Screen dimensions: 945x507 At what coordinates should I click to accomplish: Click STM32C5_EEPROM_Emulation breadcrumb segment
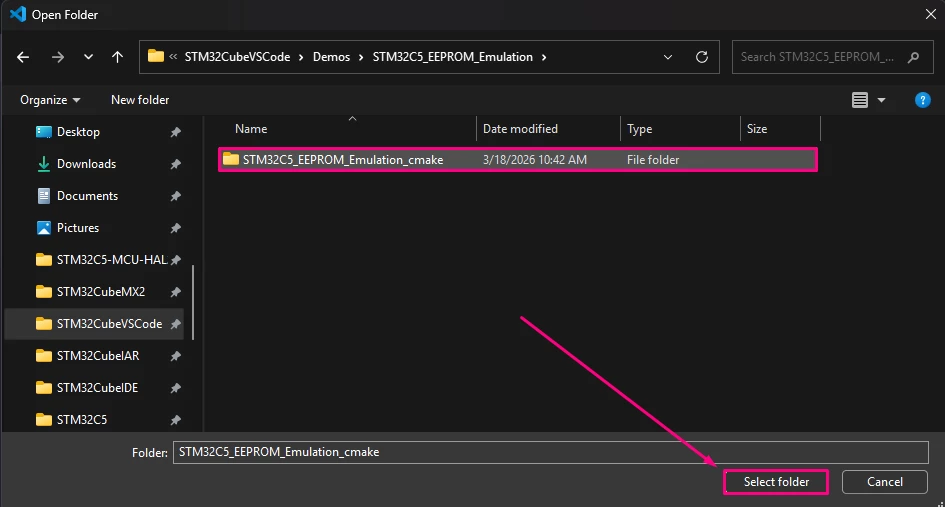453,57
